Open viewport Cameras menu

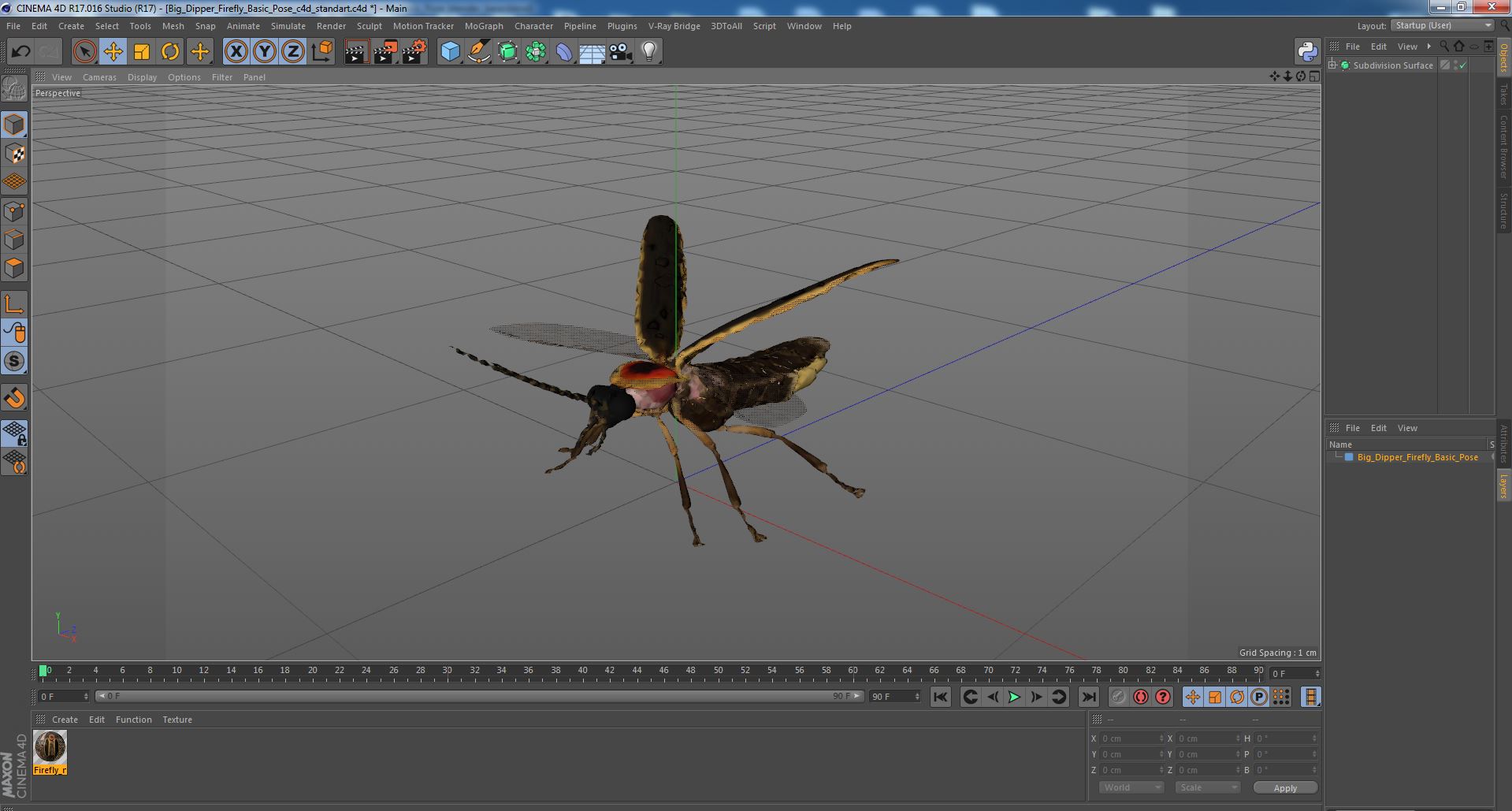pos(99,77)
